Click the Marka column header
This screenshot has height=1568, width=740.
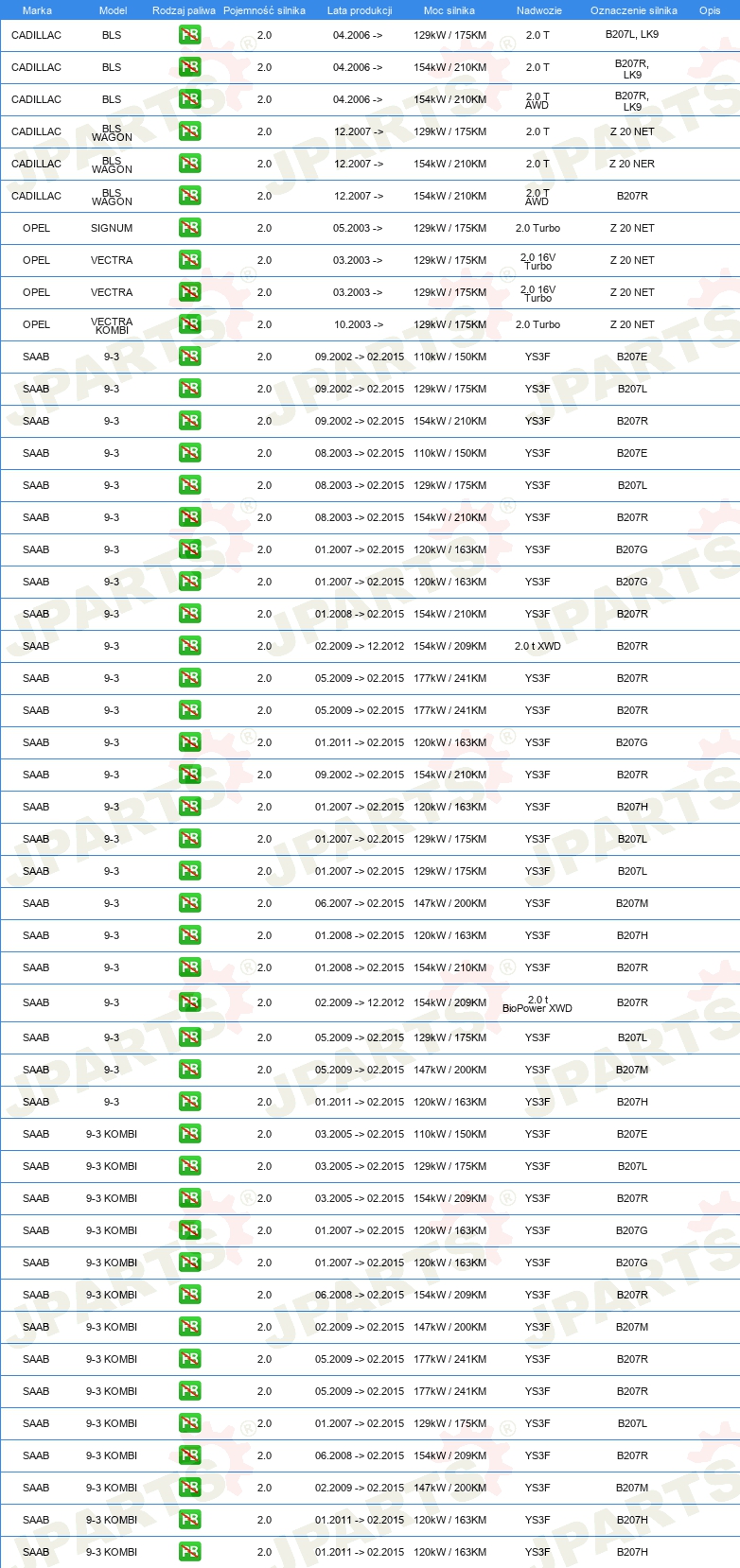point(37,10)
